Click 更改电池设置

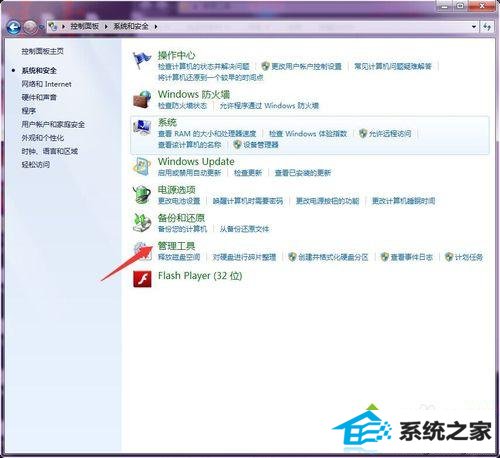179,201
